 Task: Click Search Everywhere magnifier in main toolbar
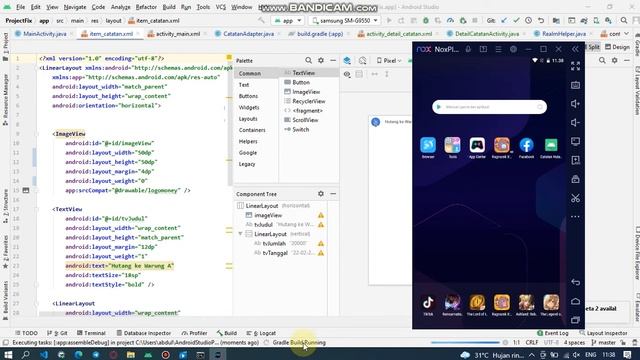(624, 20)
